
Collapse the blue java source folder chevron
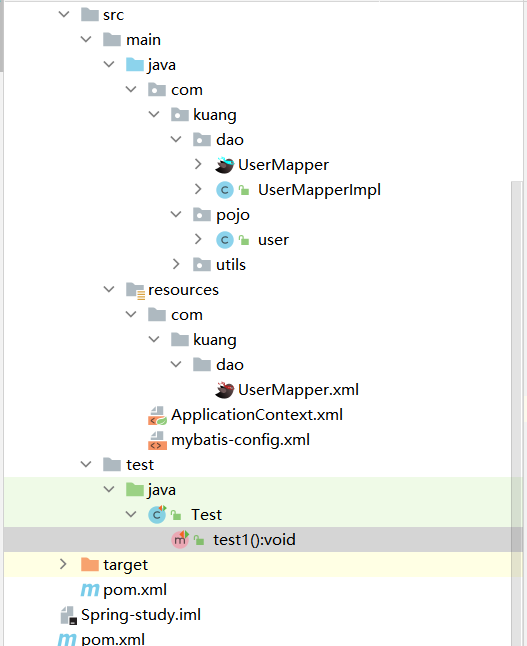tap(109, 64)
